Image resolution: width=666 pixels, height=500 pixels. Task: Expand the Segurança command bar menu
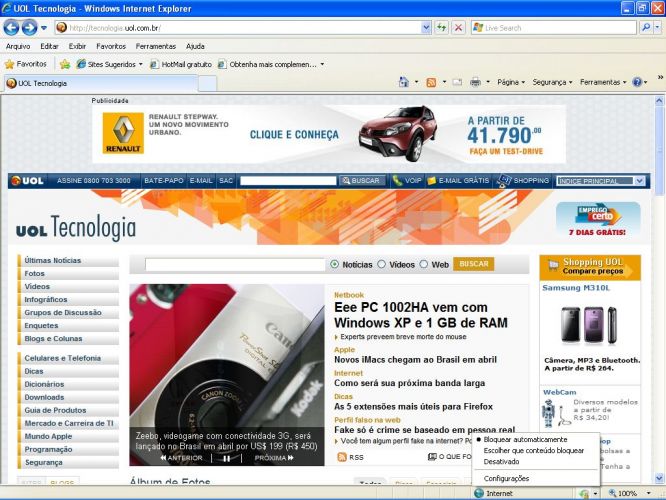[552, 82]
